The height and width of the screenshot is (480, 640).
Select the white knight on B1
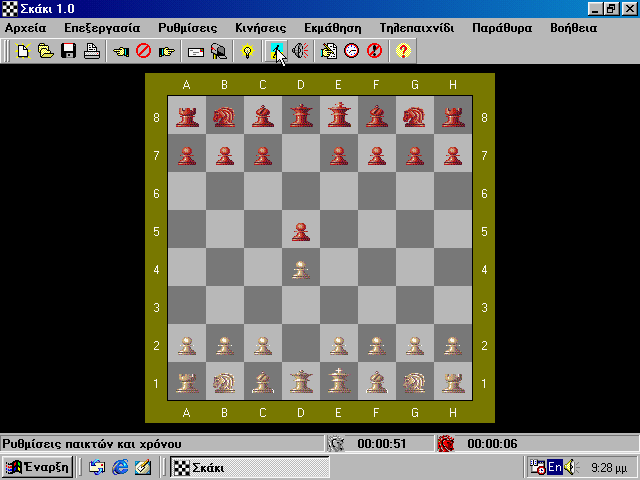pos(224,383)
